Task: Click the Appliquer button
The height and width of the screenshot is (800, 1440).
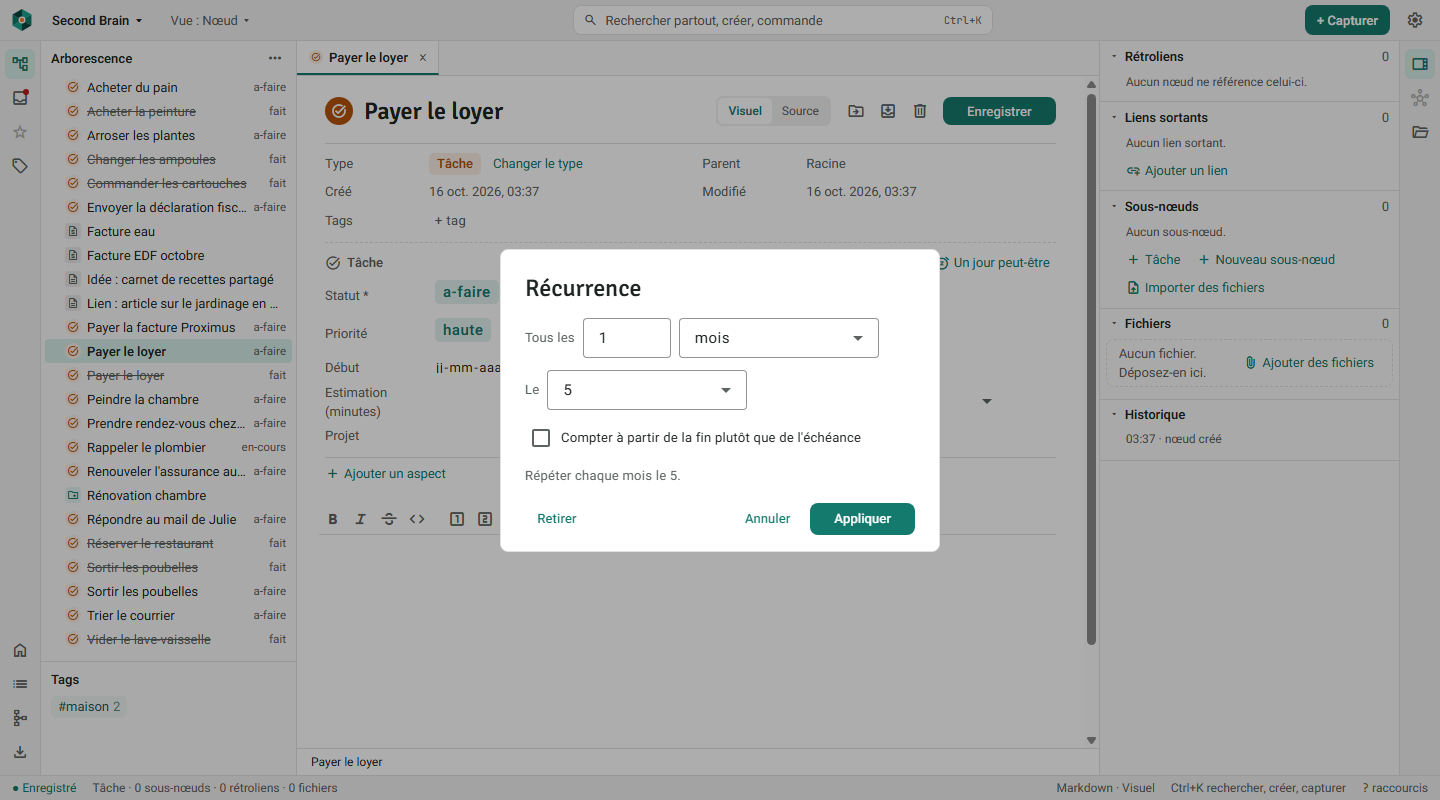Action: click(862, 519)
